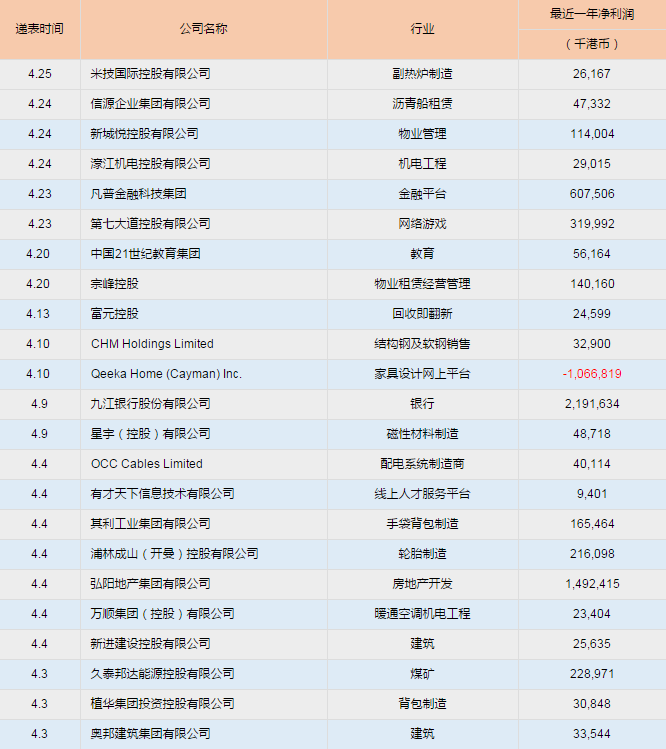Click 九江银行股份有限公司 in the company list

point(151,404)
